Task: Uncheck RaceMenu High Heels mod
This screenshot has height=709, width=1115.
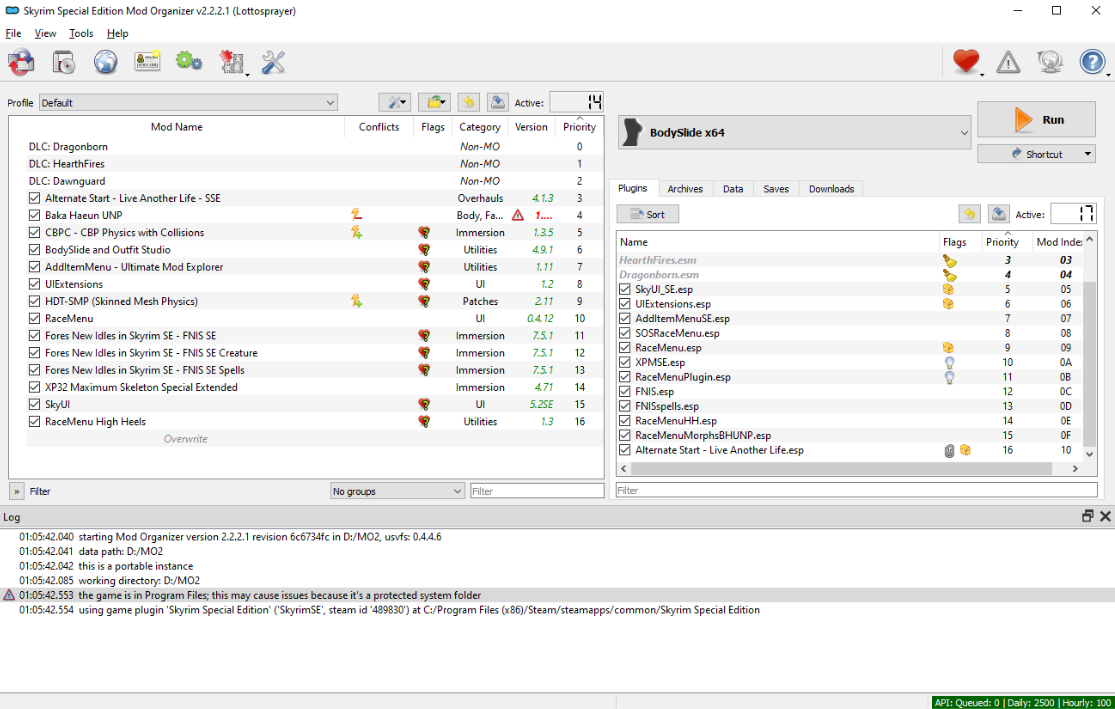Action: tap(34, 421)
